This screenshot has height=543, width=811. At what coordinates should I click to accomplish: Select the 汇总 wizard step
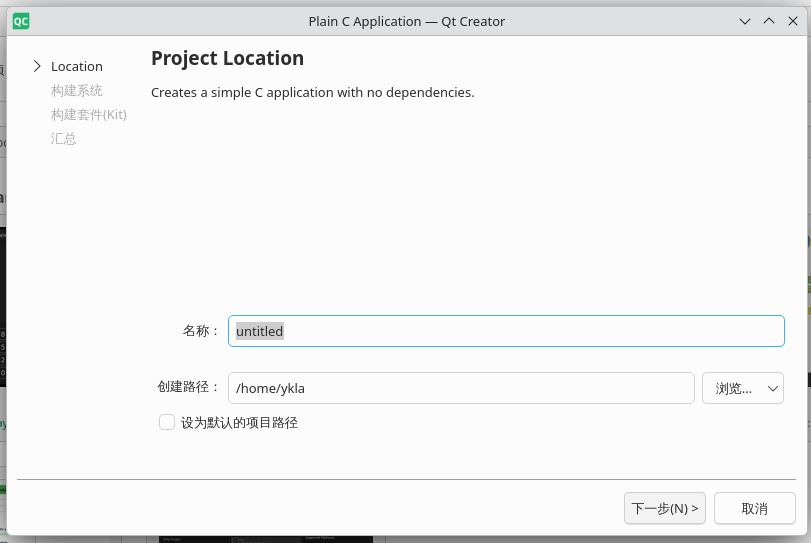coord(63,139)
